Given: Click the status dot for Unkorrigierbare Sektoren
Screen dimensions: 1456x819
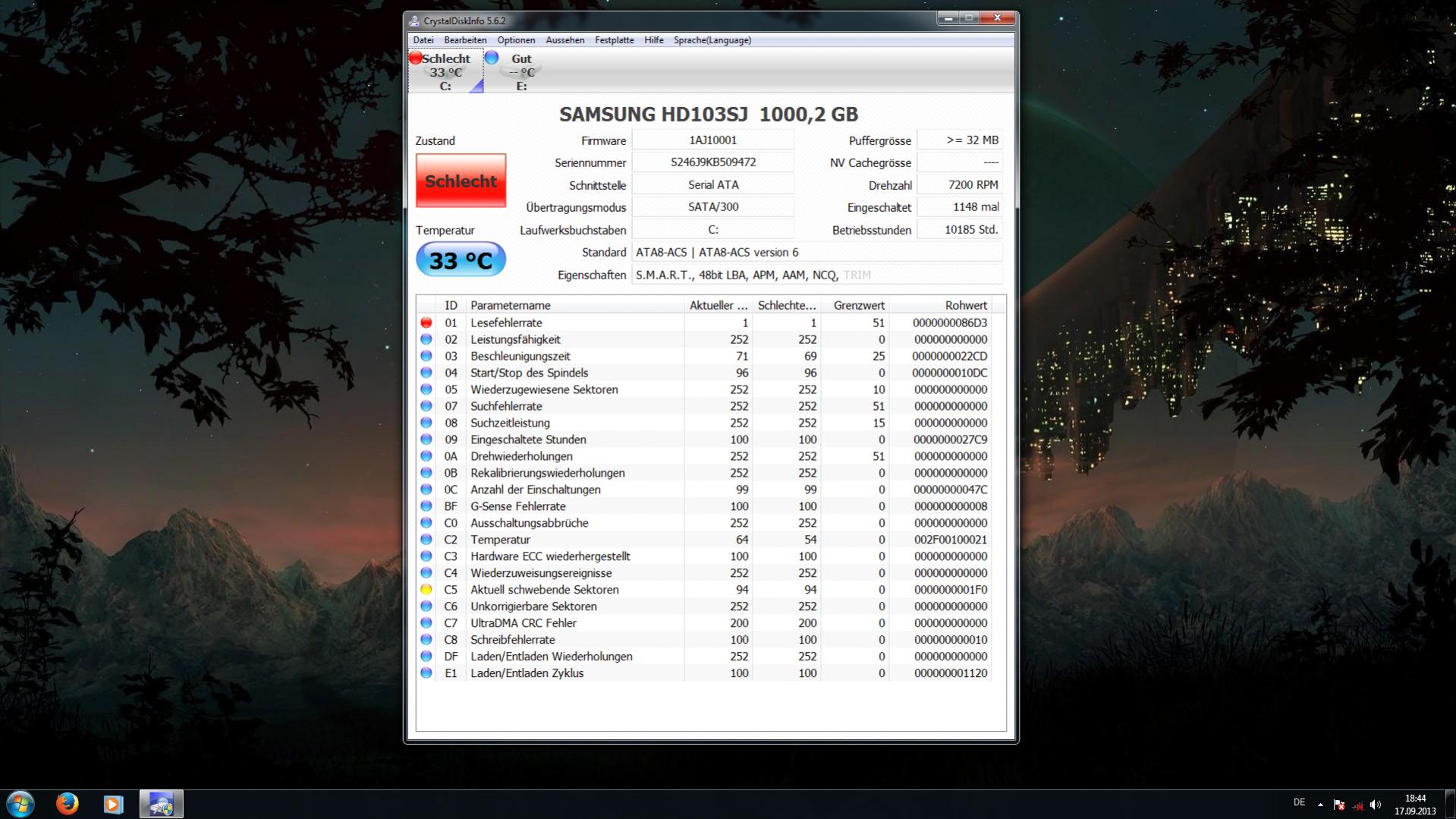Looking at the screenshot, I should [x=426, y=606].
